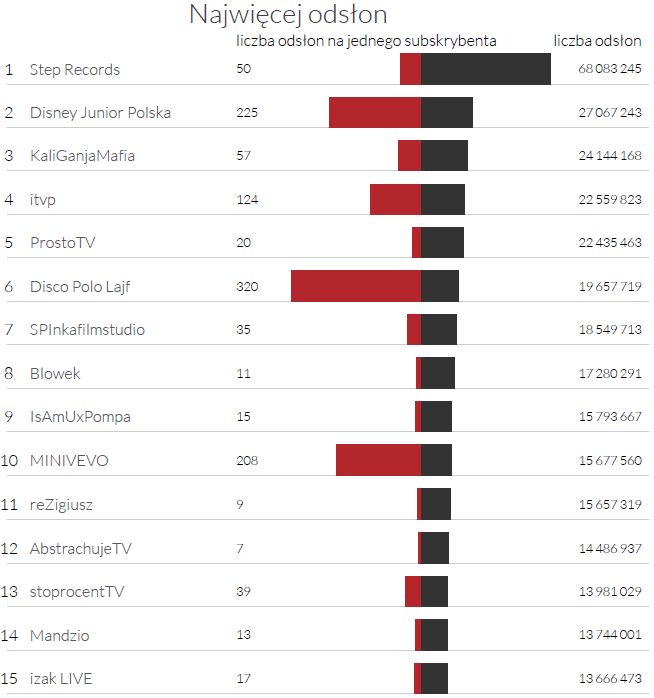The image size is (654, 698).
Task: Click Disco Polo Lajf's red bar
Action: 355,286
